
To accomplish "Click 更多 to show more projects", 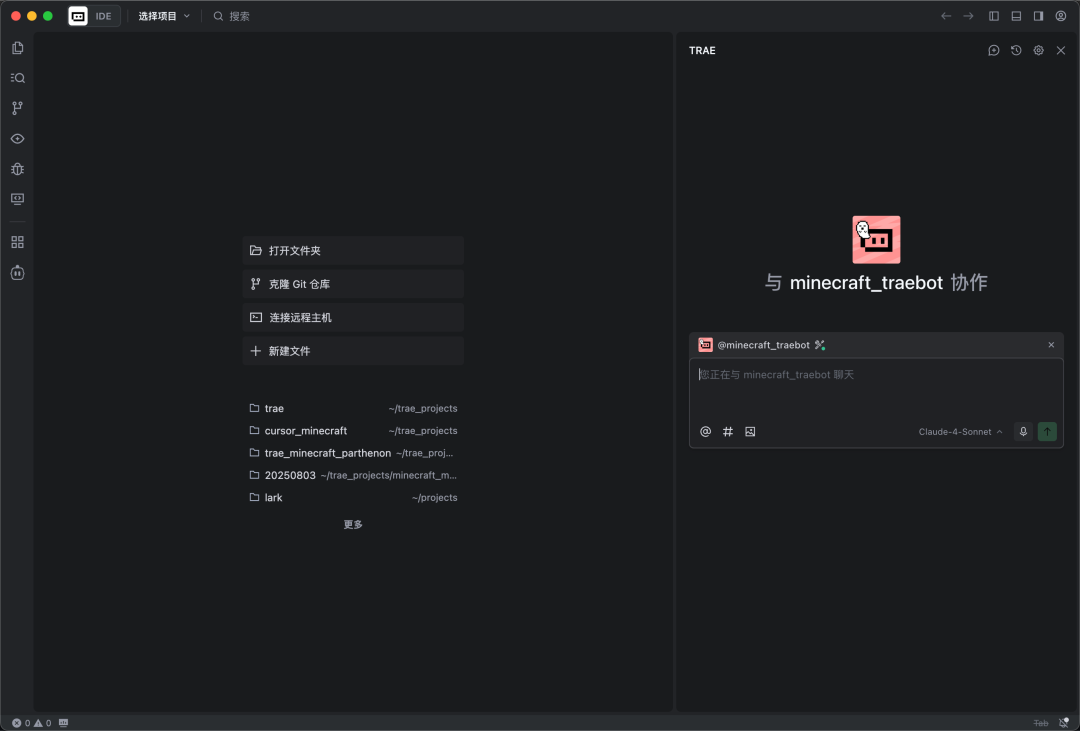I will [x=353, y=524].
